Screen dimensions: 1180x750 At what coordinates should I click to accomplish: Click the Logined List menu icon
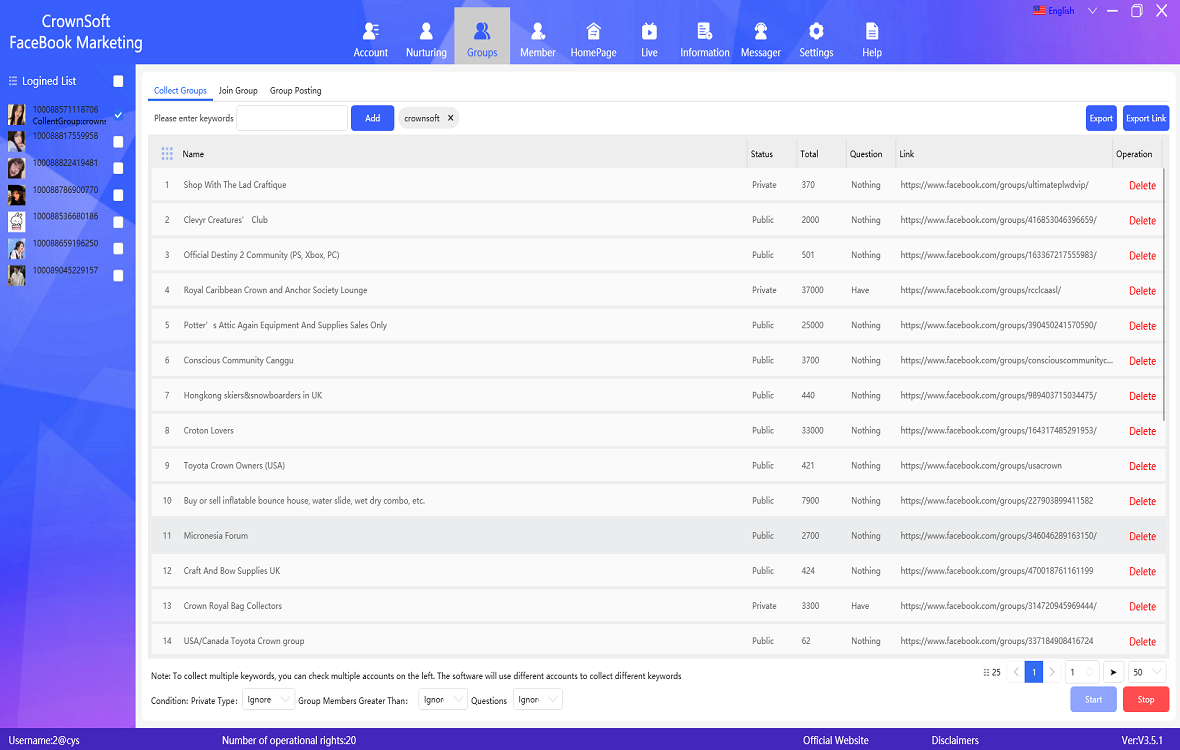(12, 80)
